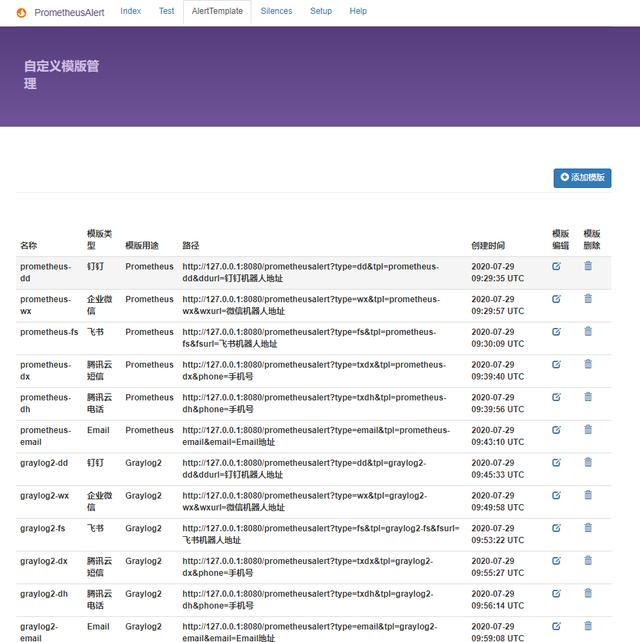Click the prometheus-wx path URL text

[311, 305]
